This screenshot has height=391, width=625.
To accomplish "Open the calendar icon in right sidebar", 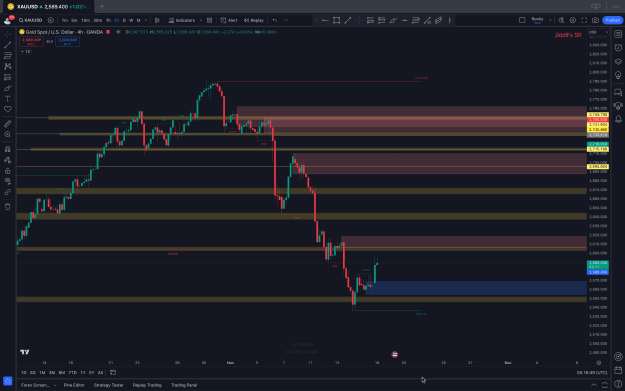I will tap(618, 370).
